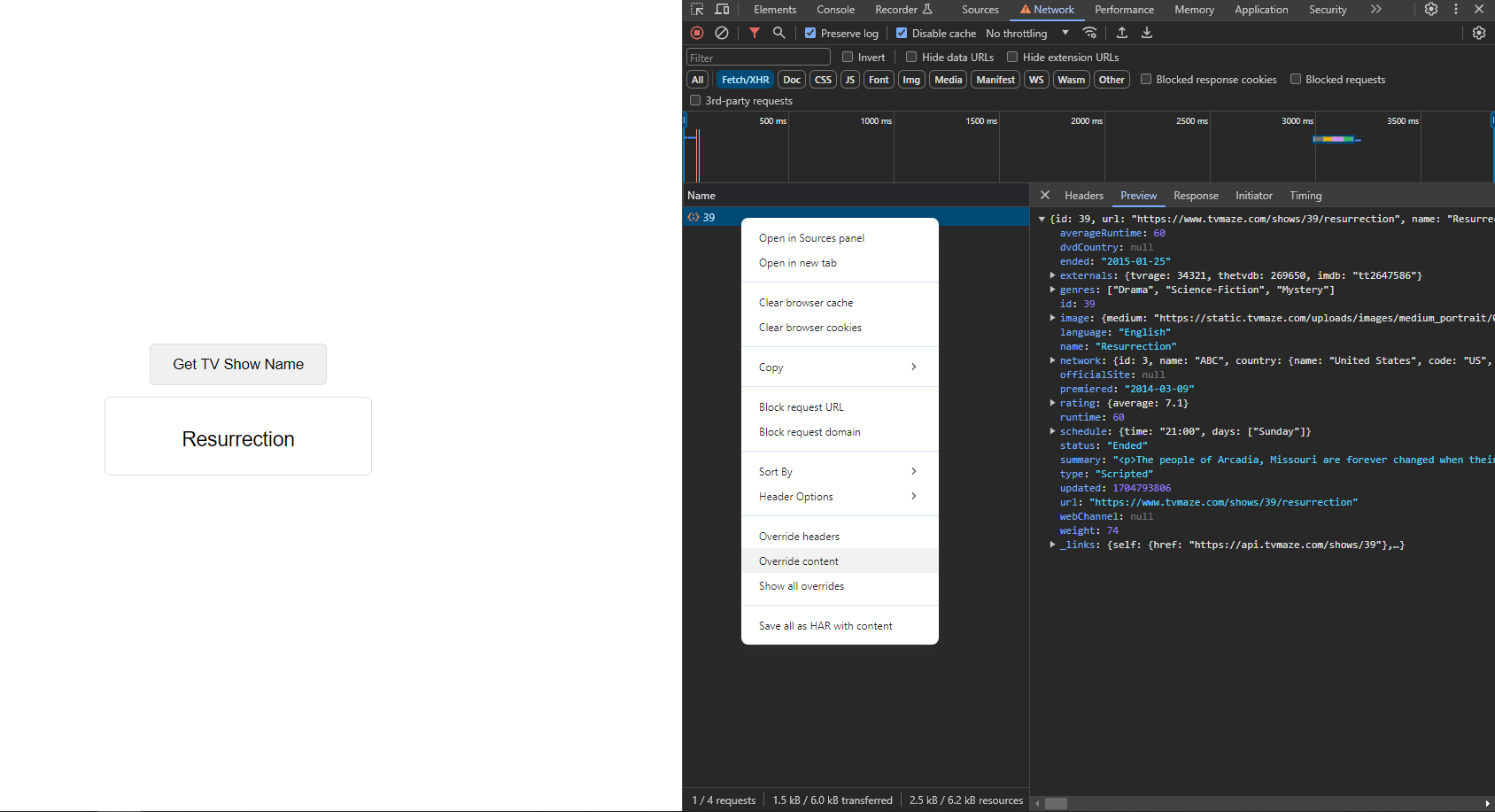Filter requests by All types

pyautogui.click(x=698, y=80)
